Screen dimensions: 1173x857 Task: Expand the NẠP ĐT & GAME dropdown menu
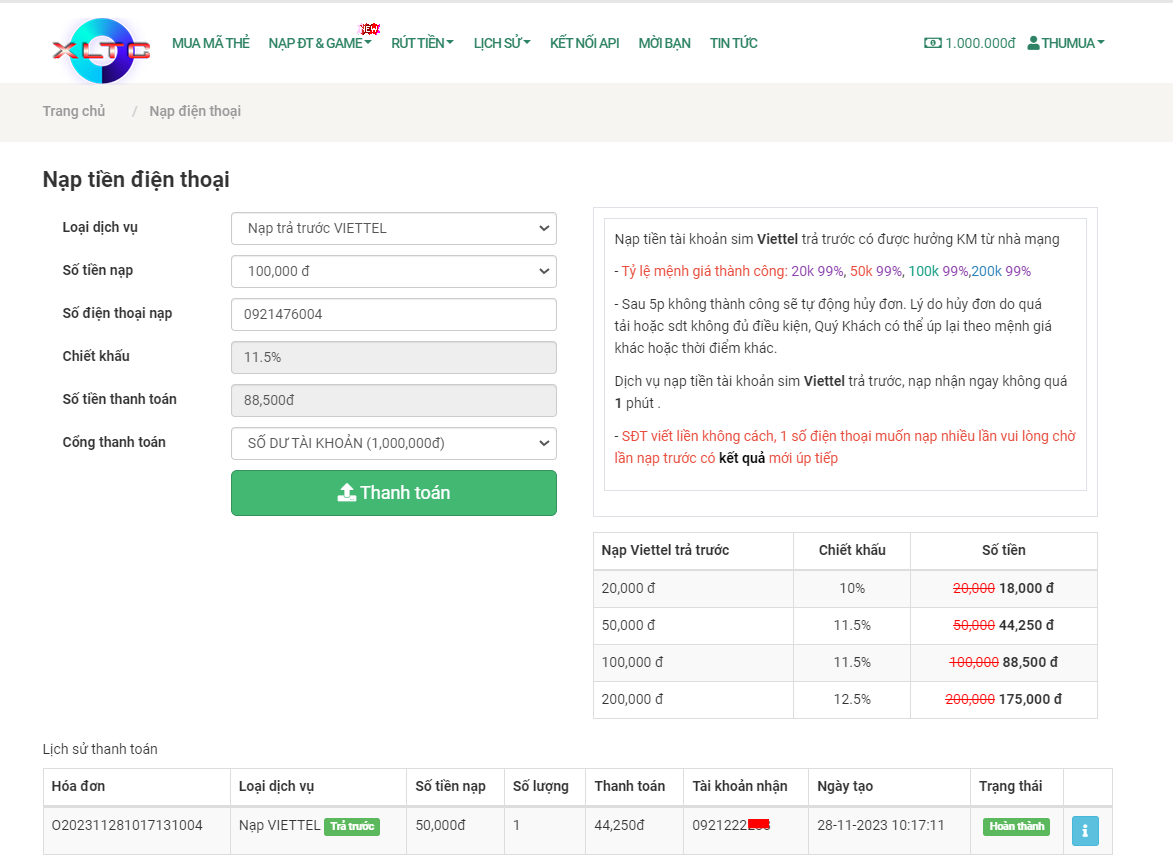(x=320, y=43)
